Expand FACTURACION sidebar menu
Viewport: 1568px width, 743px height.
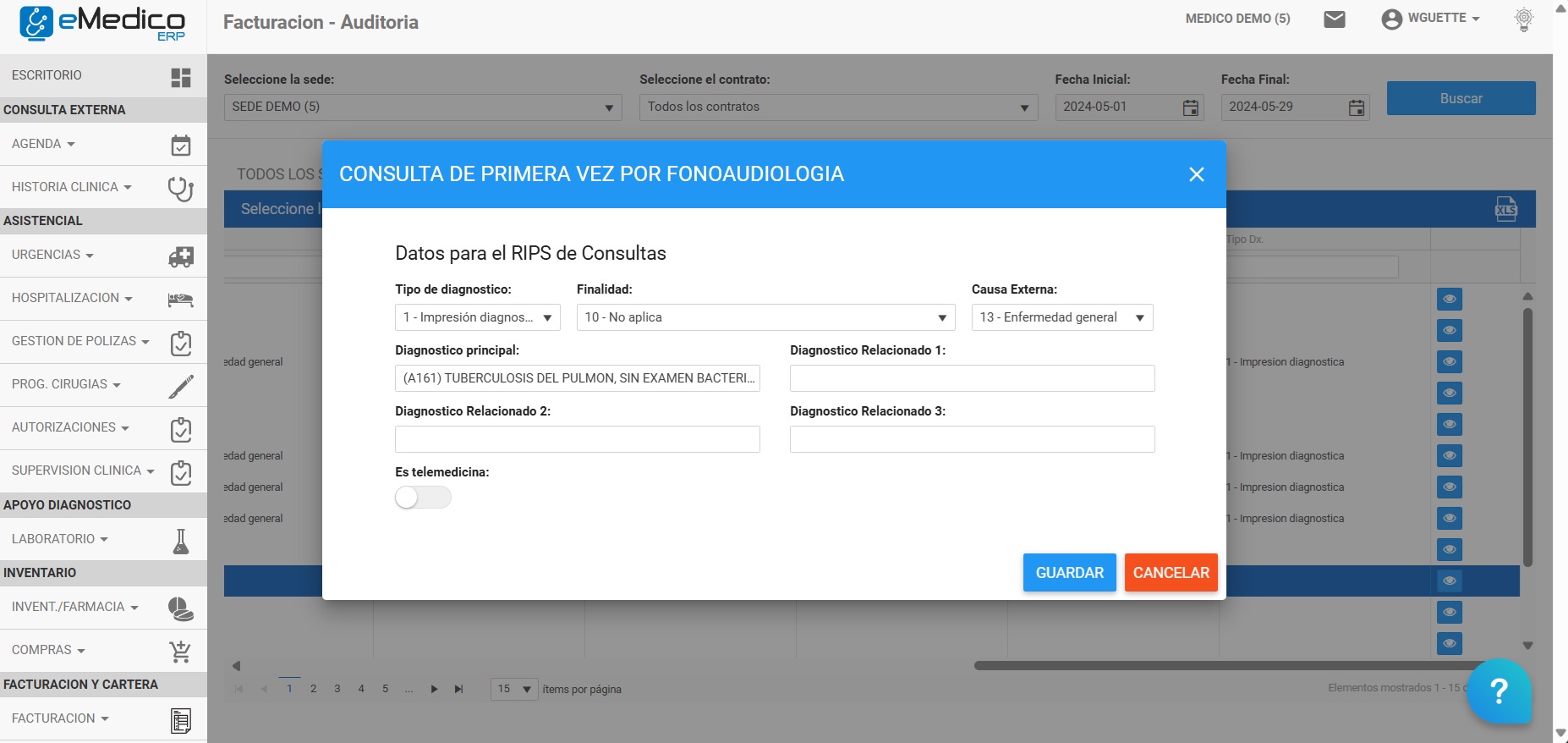(x=60, y=718)
